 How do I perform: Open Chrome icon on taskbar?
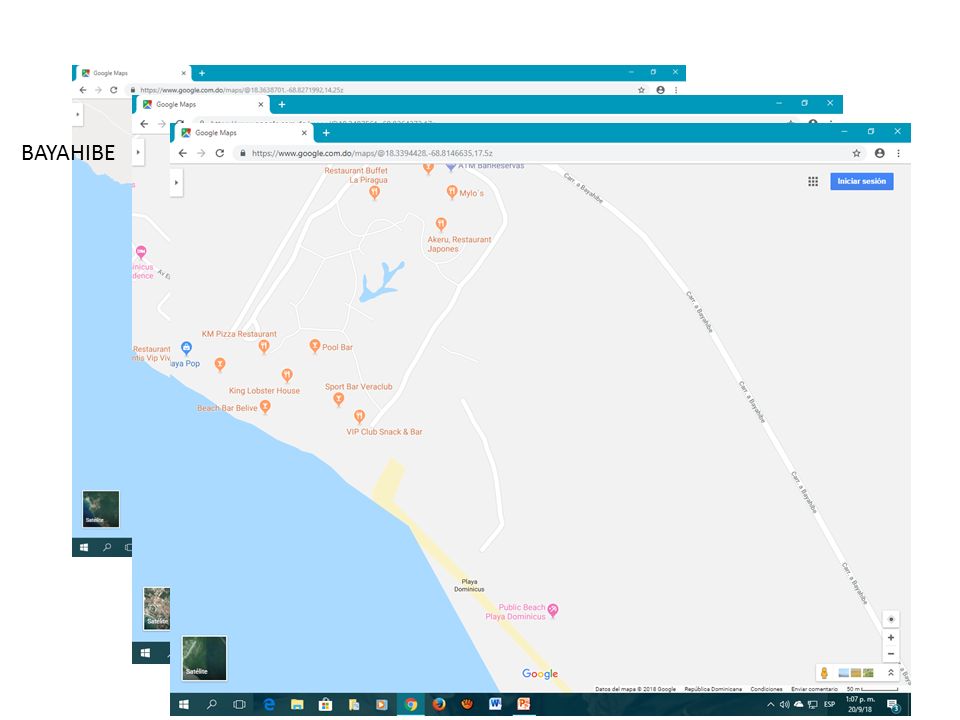pos(411,705)
